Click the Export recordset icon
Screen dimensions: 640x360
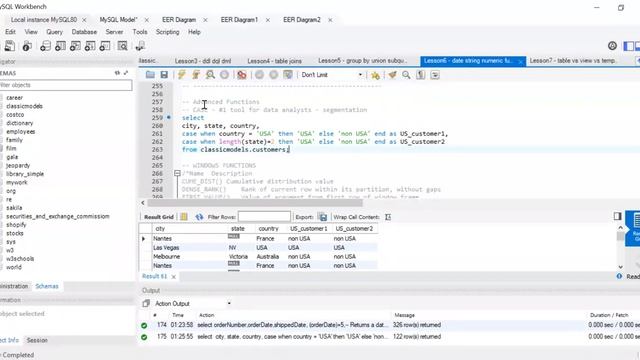click(323, 217)
